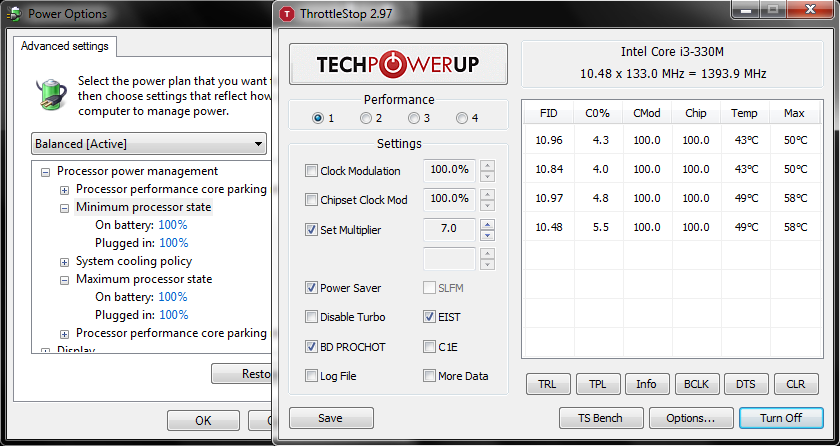This screenshot has width=840, height=446.
Task: Select Performance profile 3
Action: tap(414, 118)
